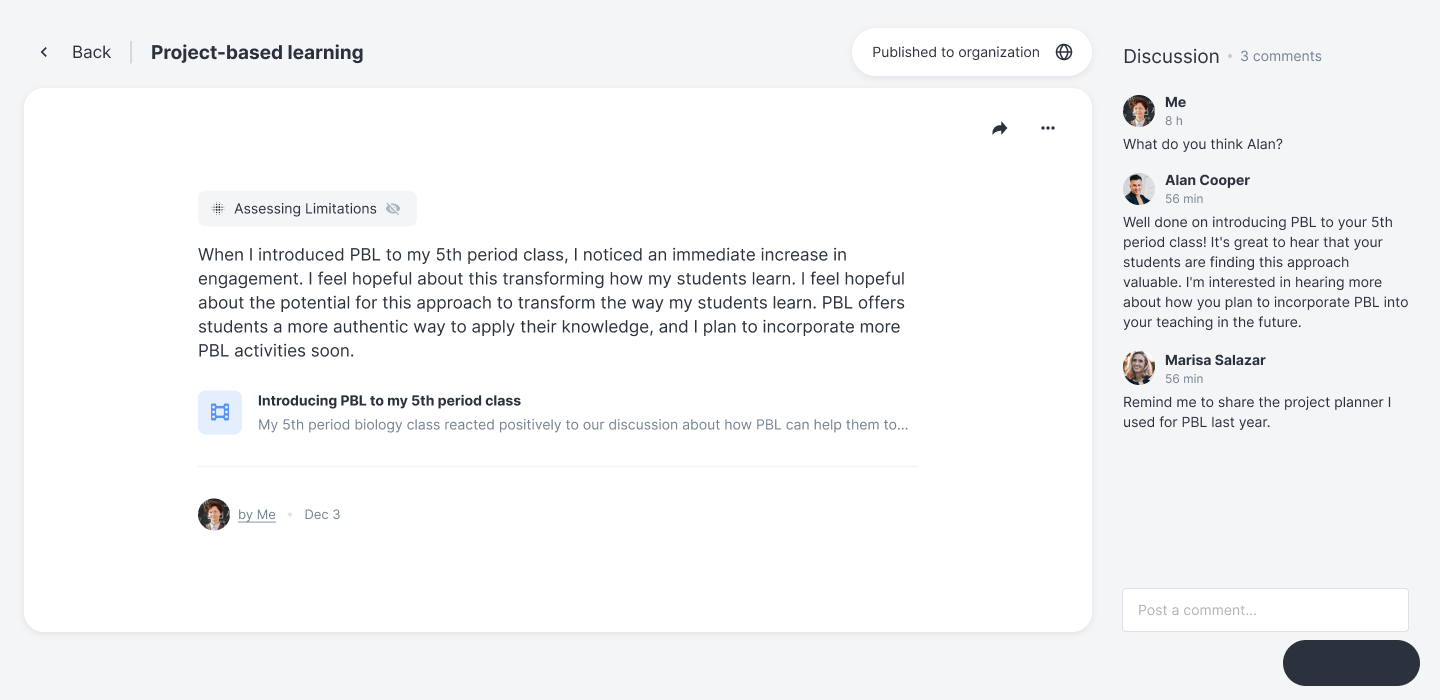Click the Alan Cooper commenter name
The width and height of the screenshot is (1440, 700).
(x=1207, y=180)
